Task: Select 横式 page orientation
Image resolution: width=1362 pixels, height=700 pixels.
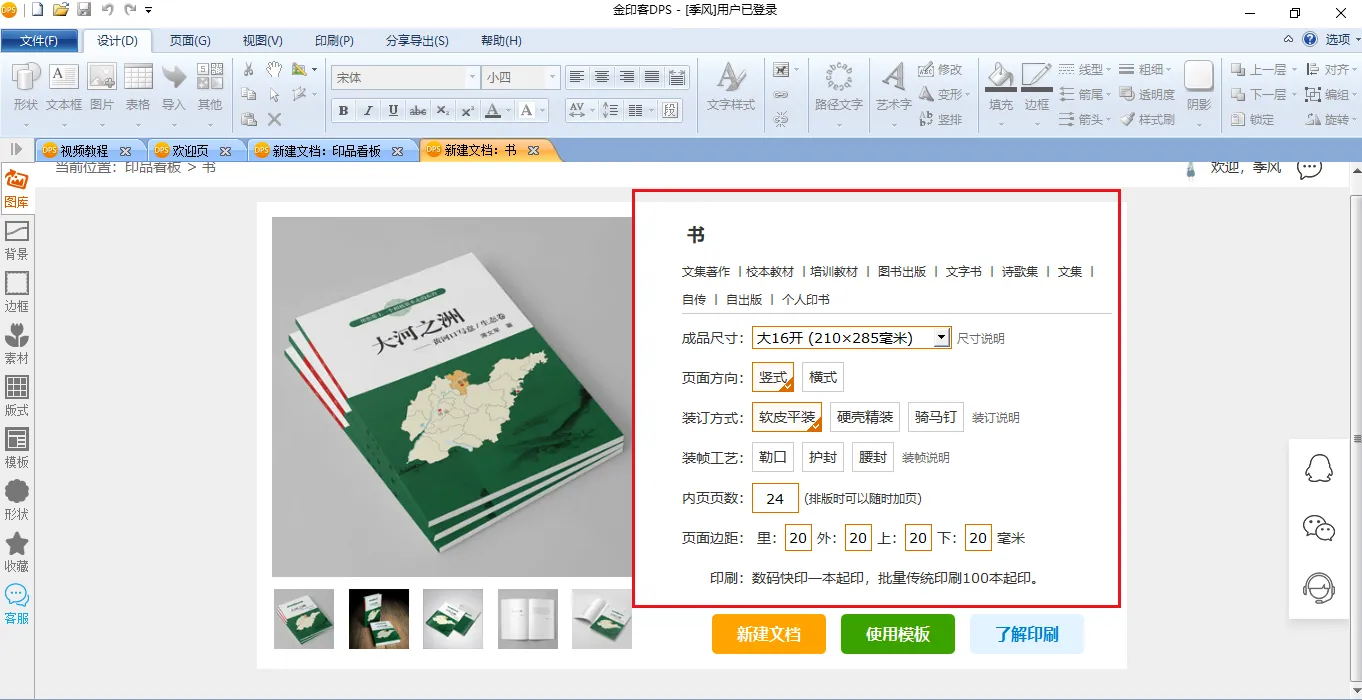Action: pyautogui.click(x=823, y=378)
